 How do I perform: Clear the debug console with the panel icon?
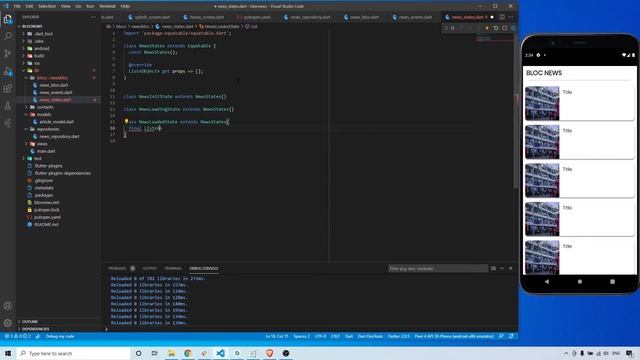pos(493,268)
